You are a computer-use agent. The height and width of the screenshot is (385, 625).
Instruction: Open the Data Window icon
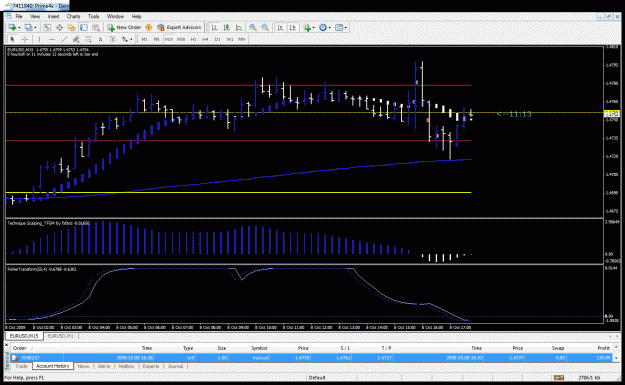click(x=59, y=27)
